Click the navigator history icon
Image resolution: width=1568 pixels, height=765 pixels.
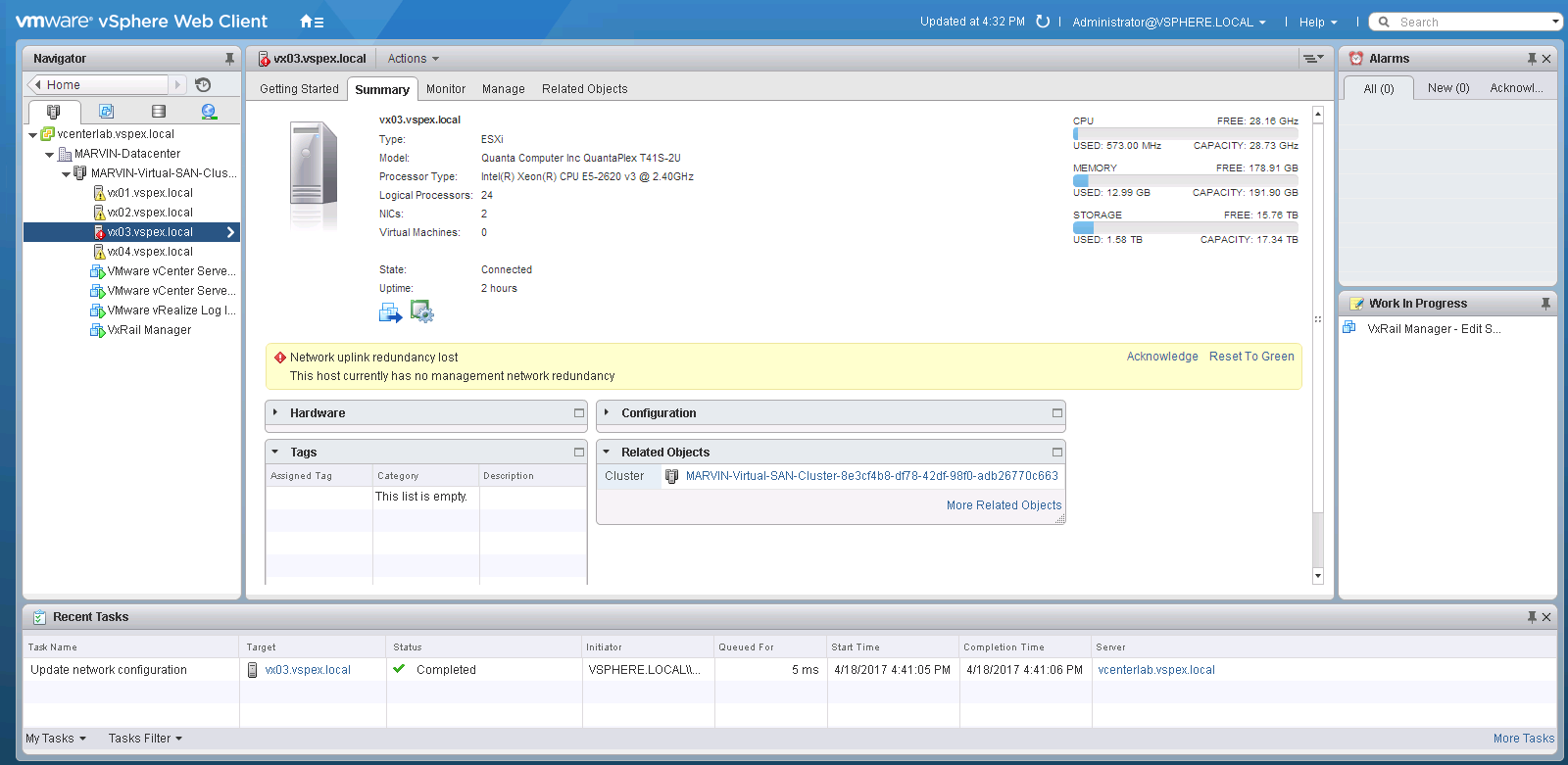203,85
